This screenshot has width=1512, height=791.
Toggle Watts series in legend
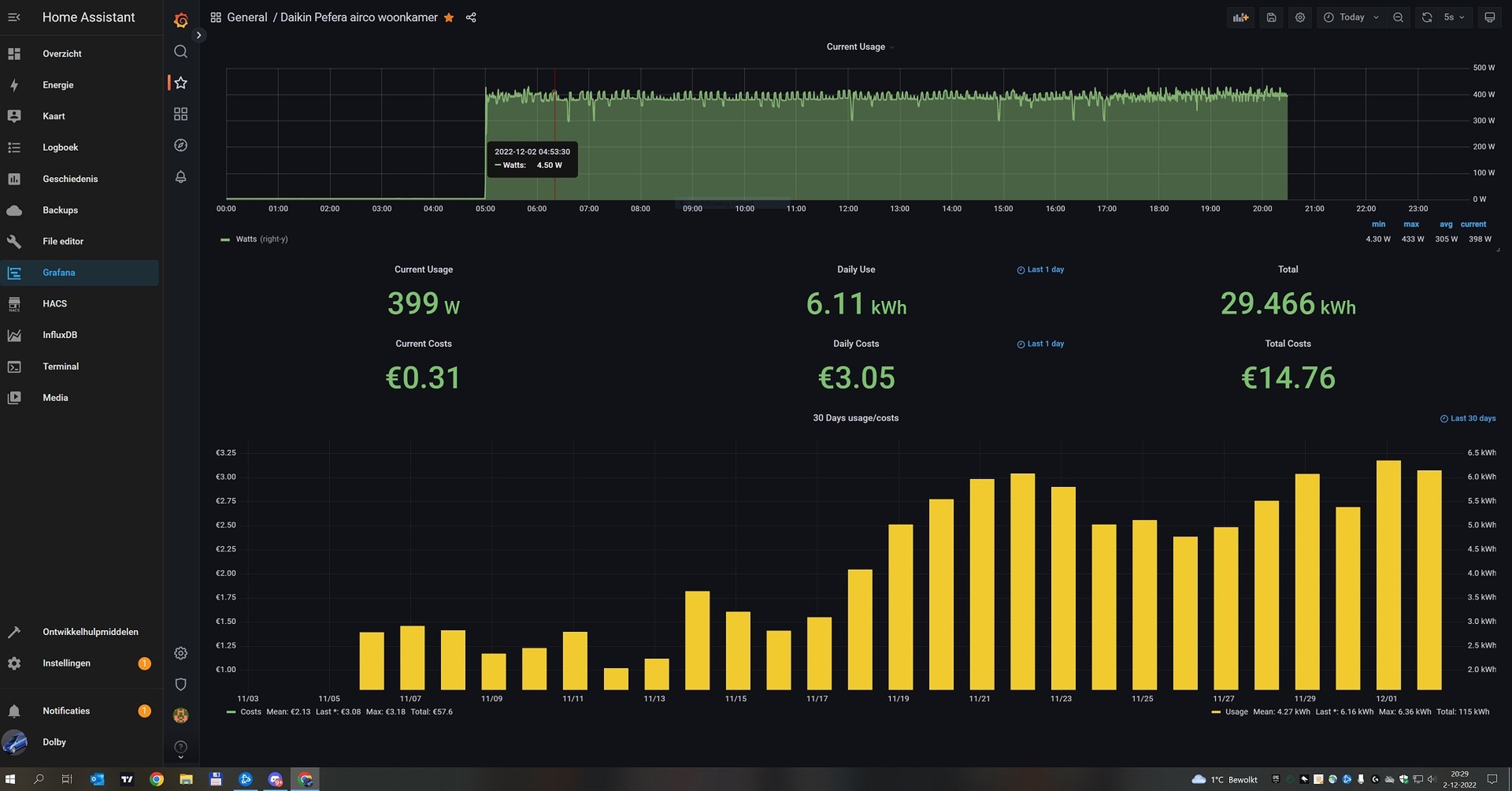pos(246,239)
